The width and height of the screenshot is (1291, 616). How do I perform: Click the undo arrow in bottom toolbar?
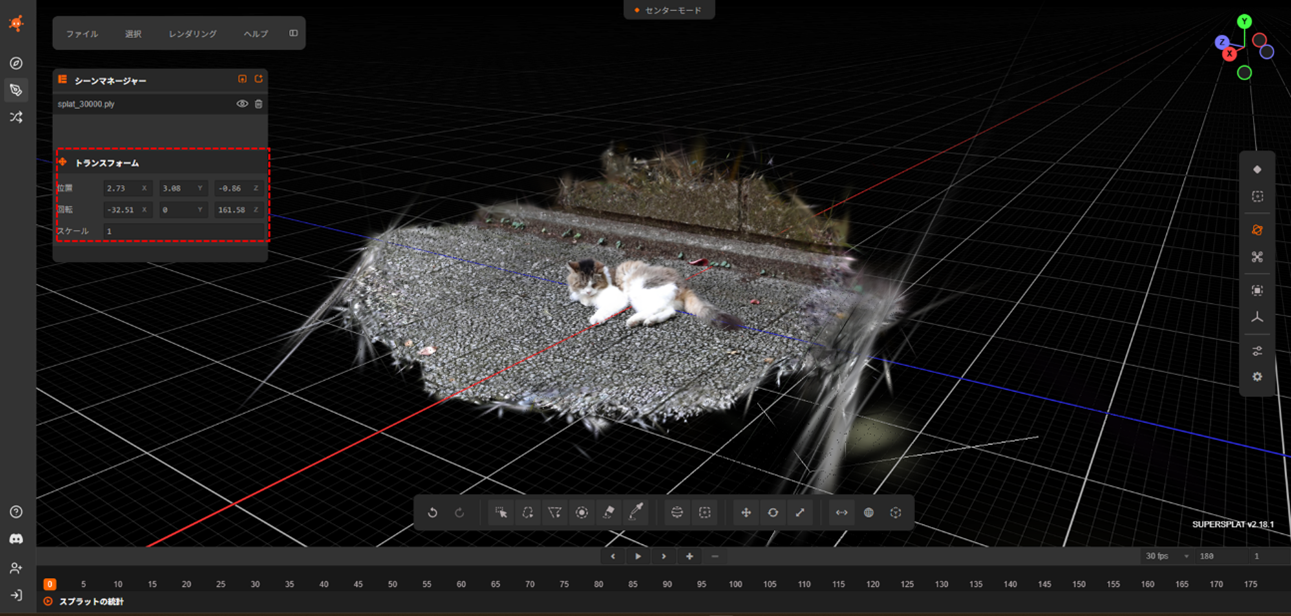pos(432,513)
